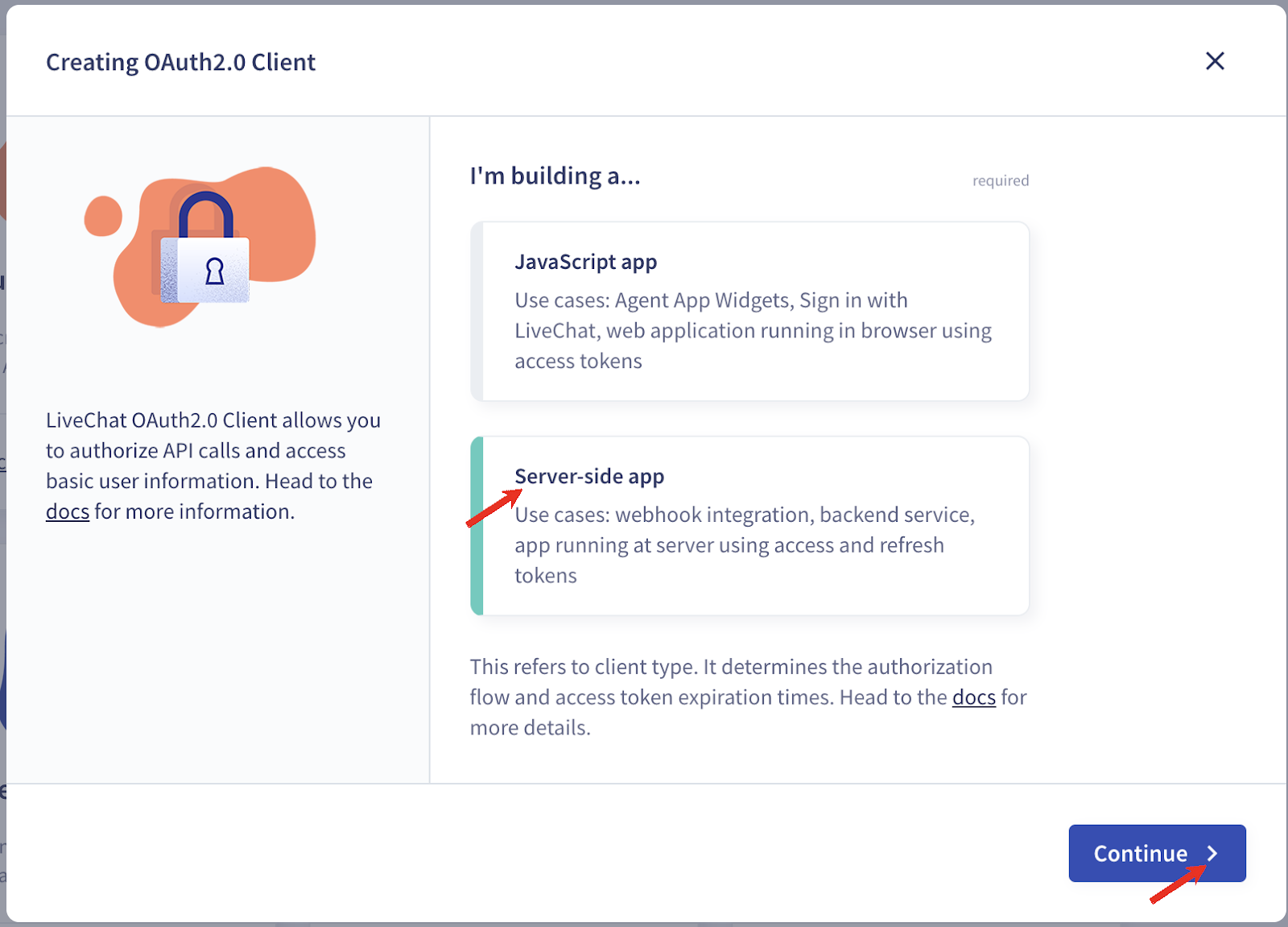This screenshot has height=927, width=1288.
Task: Close the Creating OAuth2.0 Client dialog
Action: click(x=1215, y=61)
